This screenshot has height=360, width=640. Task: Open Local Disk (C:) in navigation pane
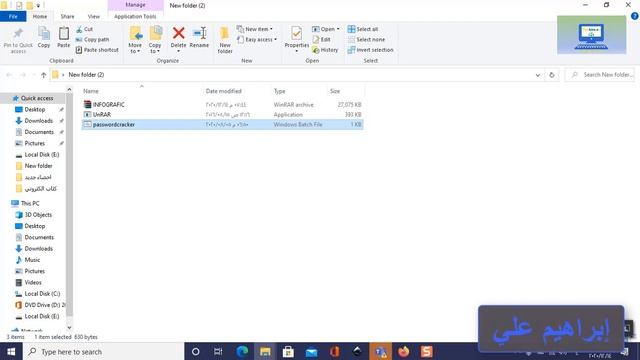point(42,293)
